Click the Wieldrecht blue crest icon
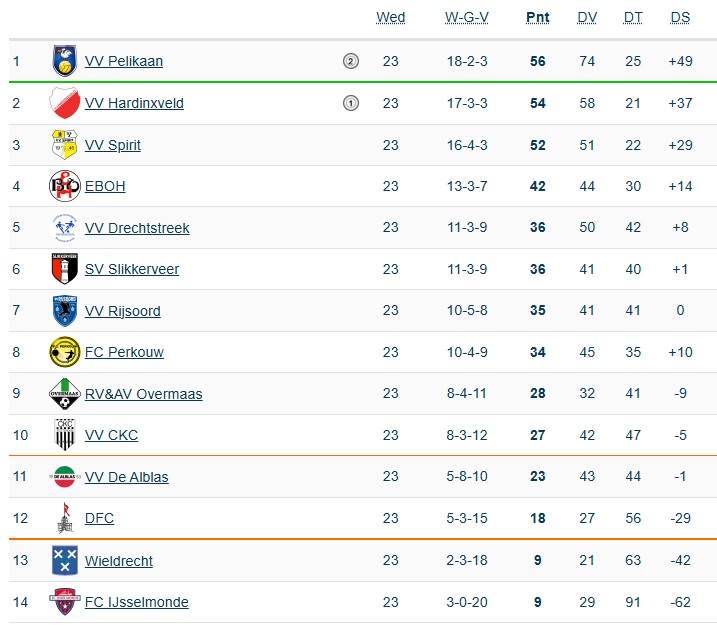 [x=64, y=561]
